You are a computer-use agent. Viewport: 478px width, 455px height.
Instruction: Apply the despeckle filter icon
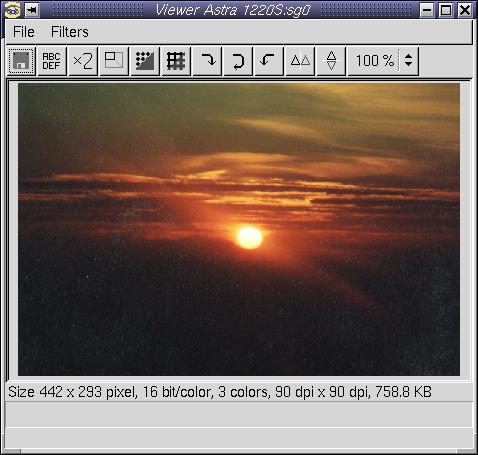145,61
